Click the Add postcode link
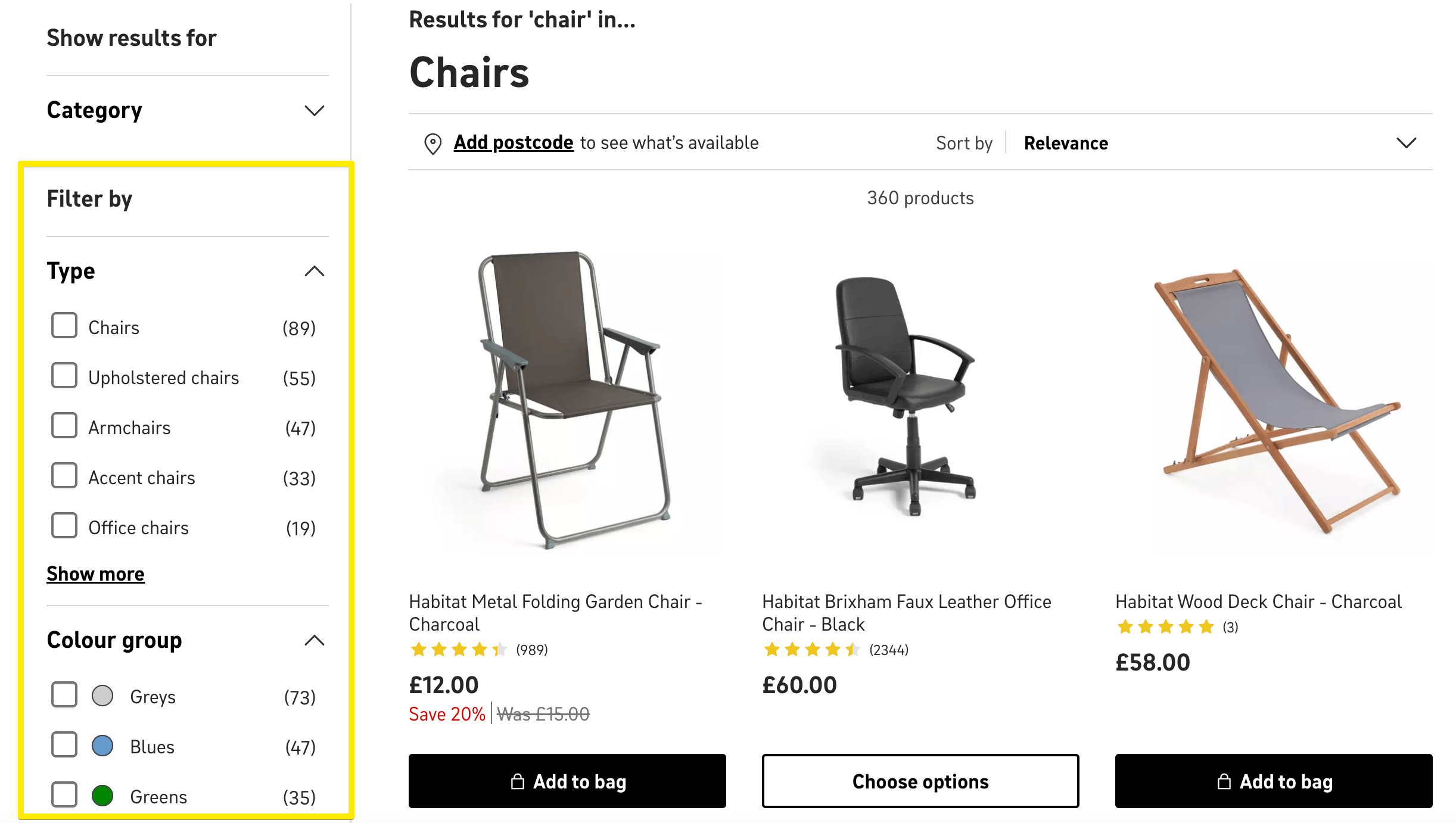This screenshot has height=823, width=1456. (514, 143)
